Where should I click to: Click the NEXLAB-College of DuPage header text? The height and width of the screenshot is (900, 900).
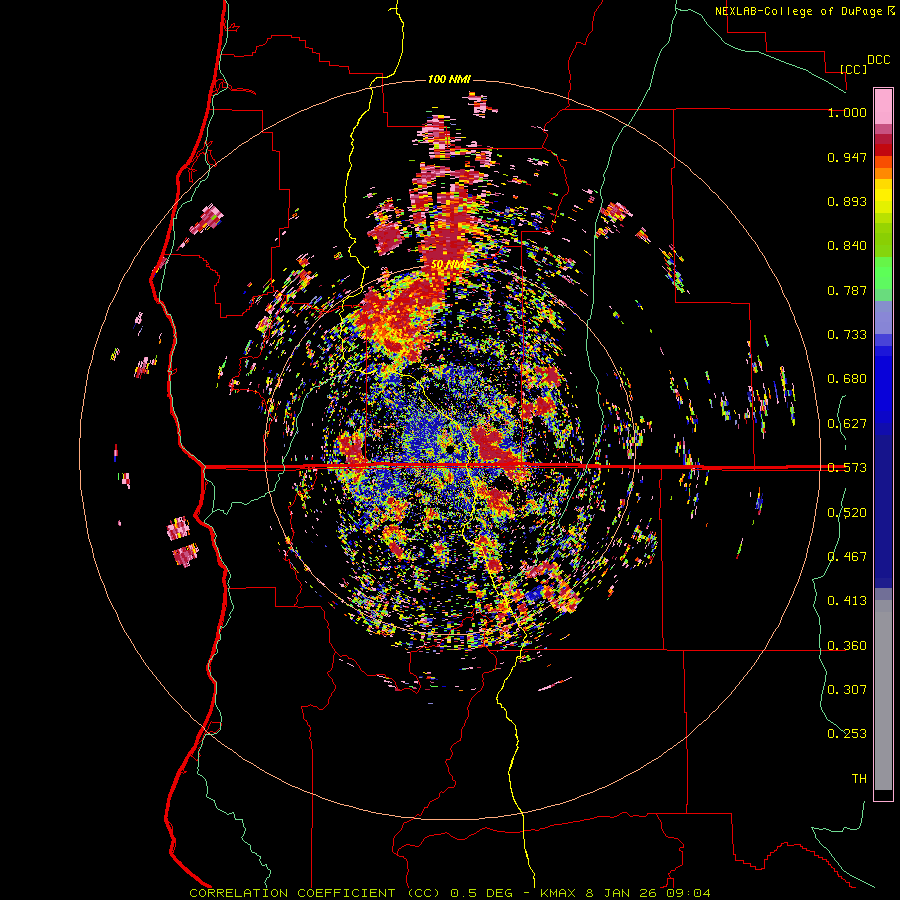(x=798, y=11)
